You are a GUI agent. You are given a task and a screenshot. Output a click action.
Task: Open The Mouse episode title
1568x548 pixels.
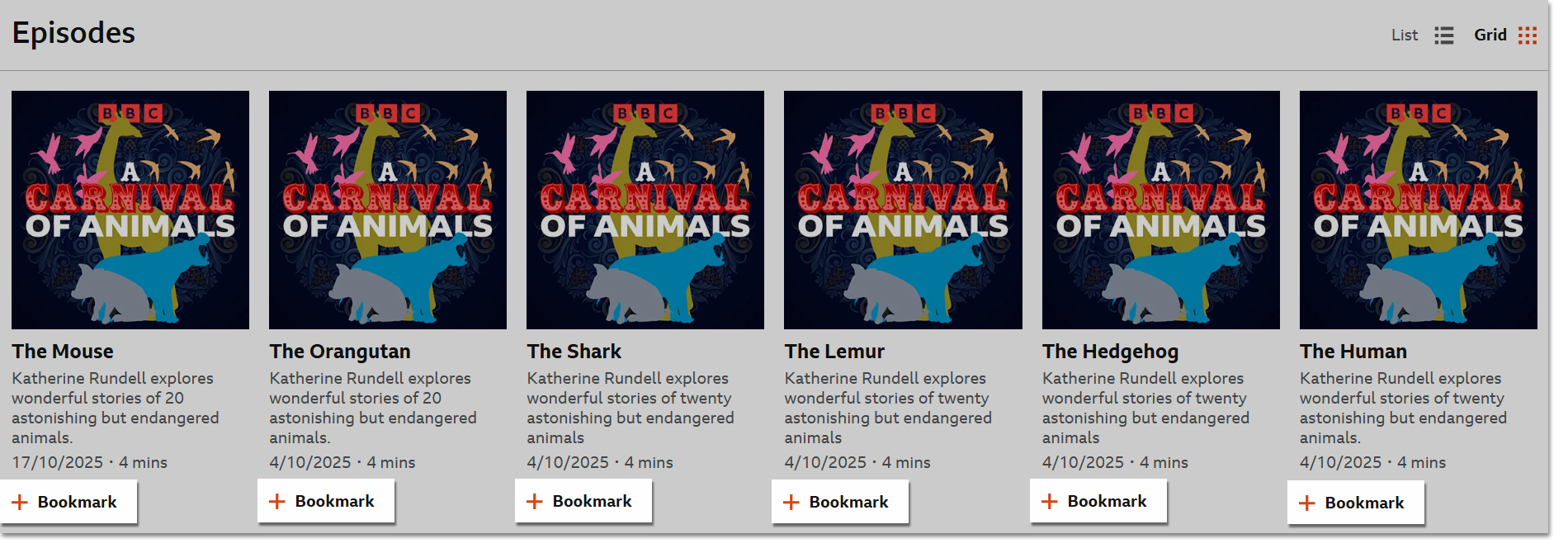pyautogui.click(x=63, y=352)
